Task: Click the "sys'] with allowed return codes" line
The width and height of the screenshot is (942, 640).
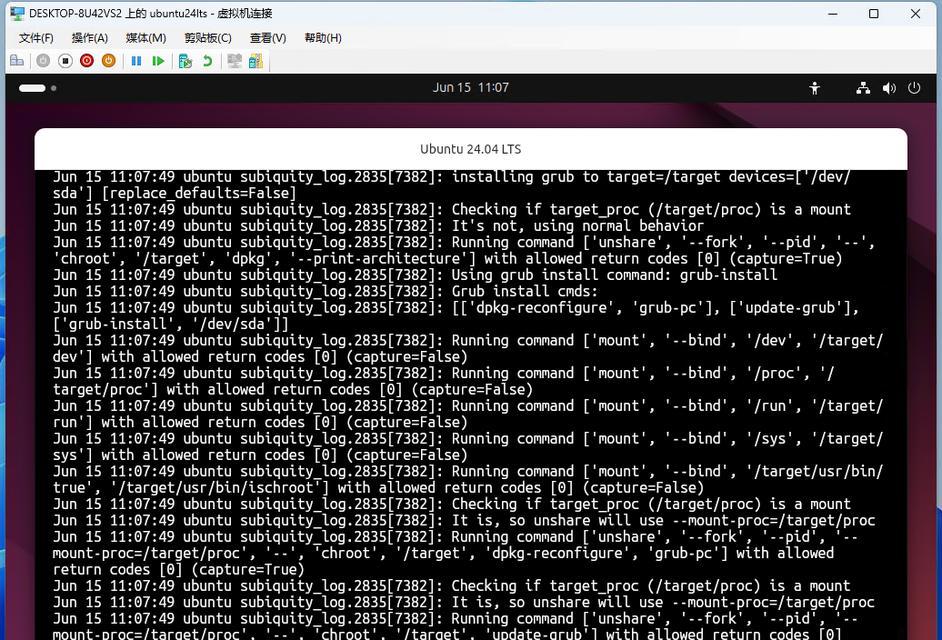Action: point(260,455)
